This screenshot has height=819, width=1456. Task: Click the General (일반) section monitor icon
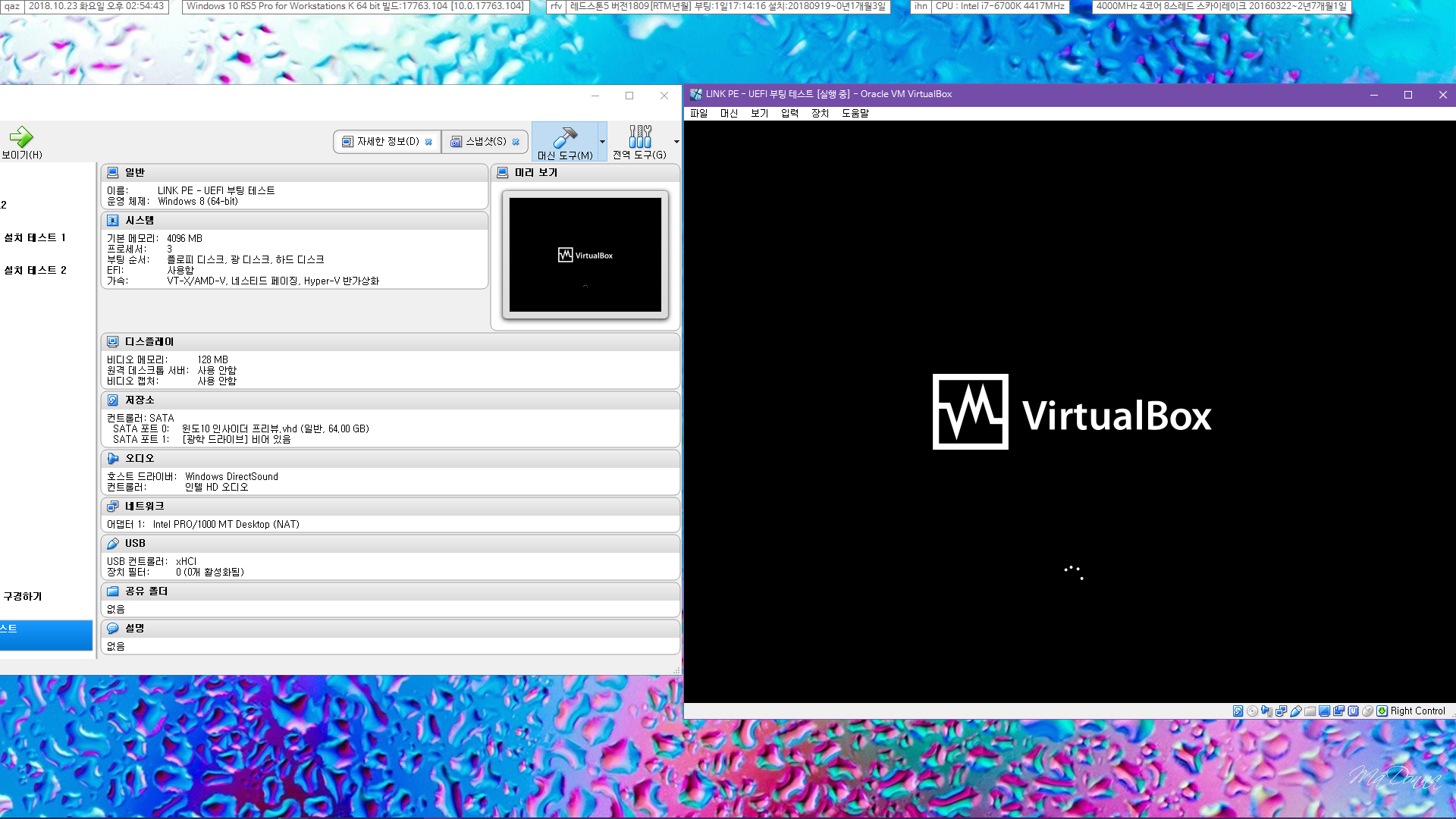point(112,172)
